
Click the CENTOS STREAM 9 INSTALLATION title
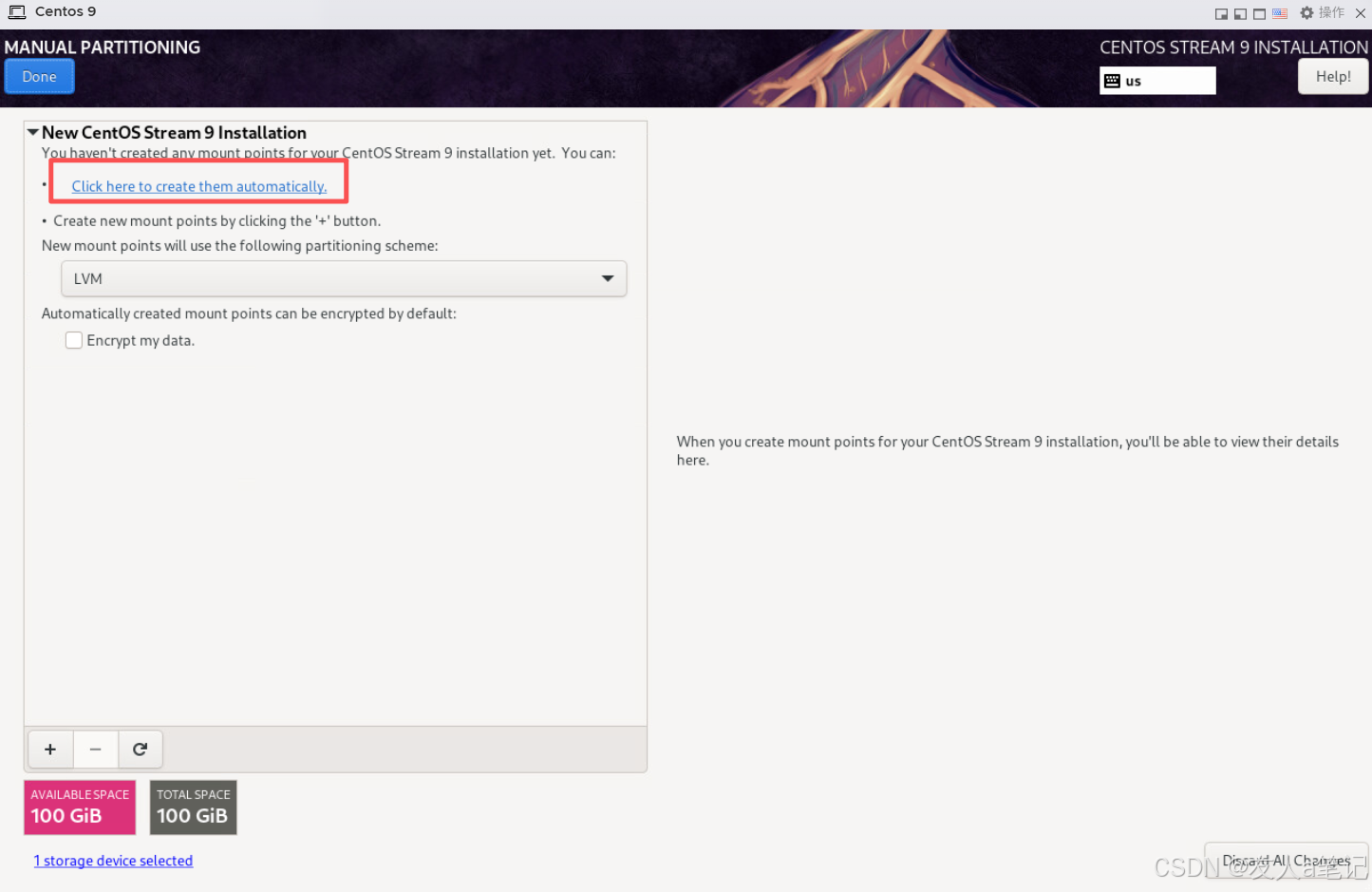click(1233, 47)
